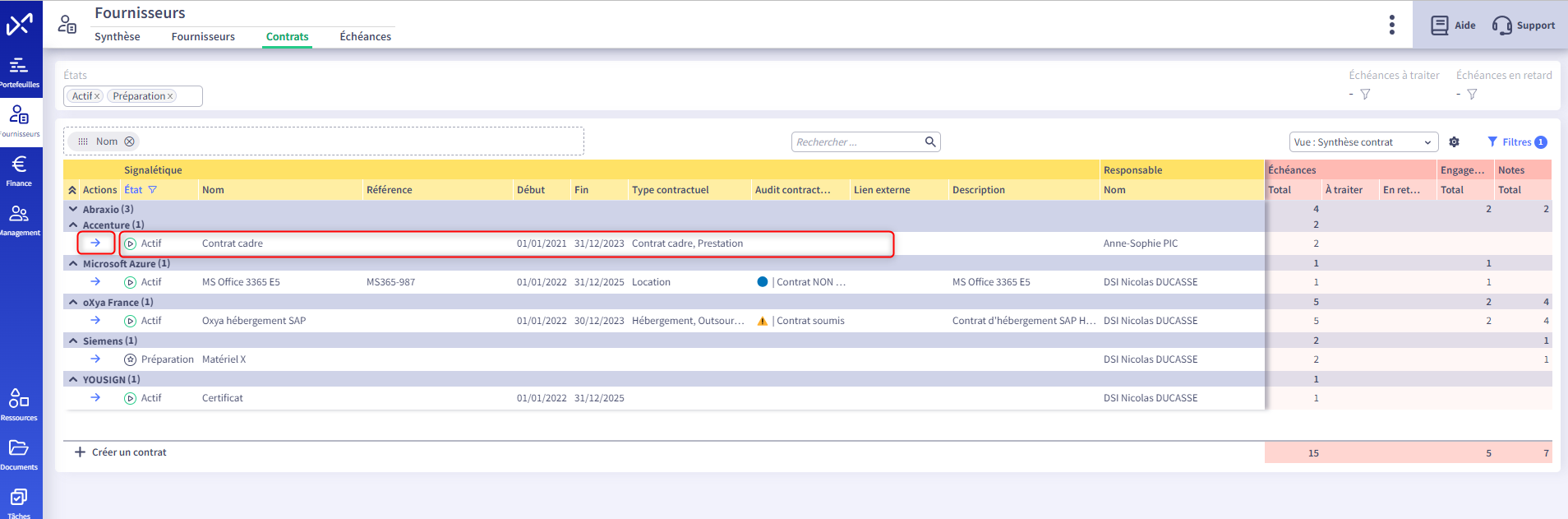Open Support from the header

pyautogui.click(x=1524, y=25)
